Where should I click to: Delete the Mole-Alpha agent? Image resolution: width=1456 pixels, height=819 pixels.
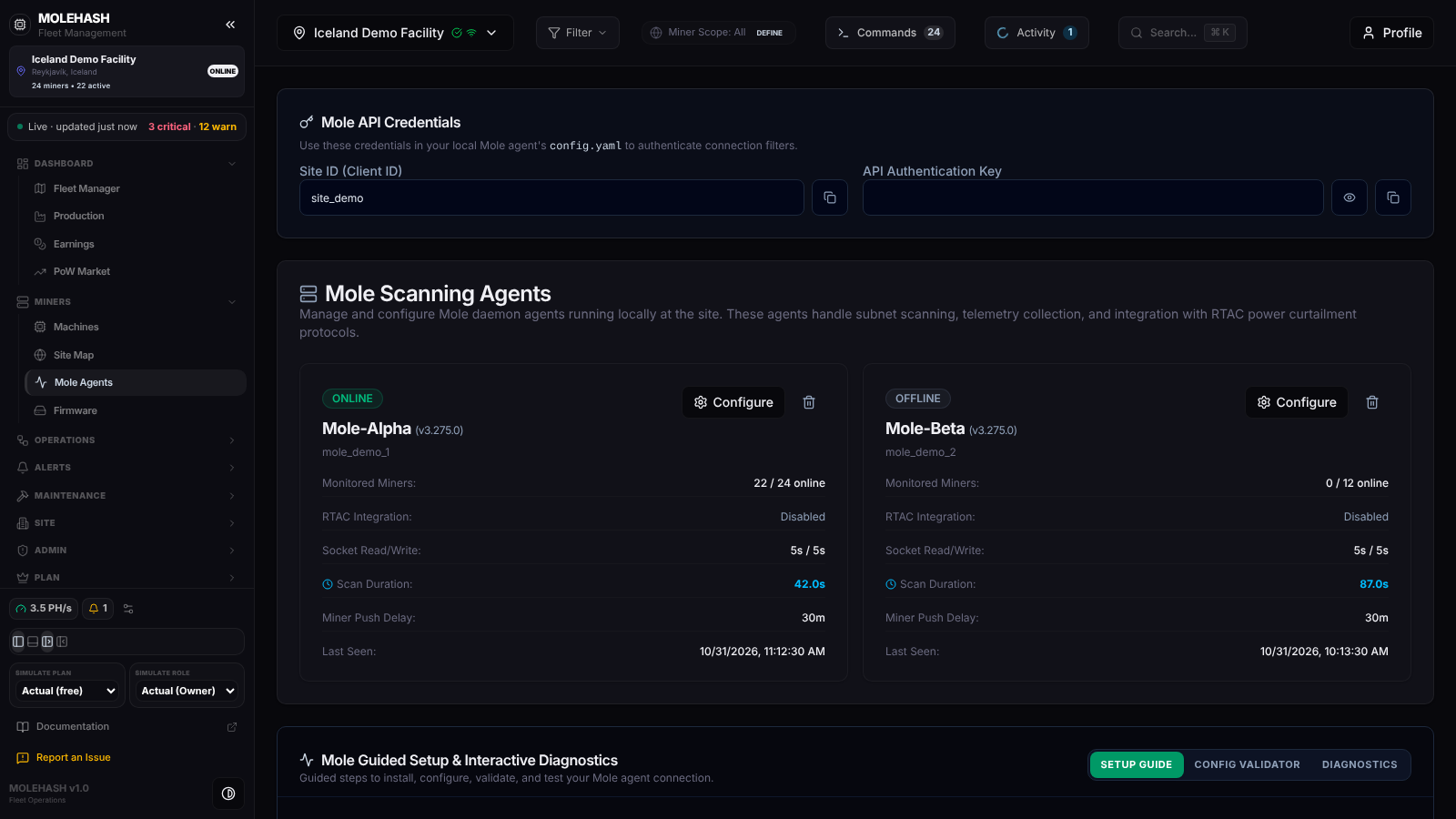[x=809, y=402]
